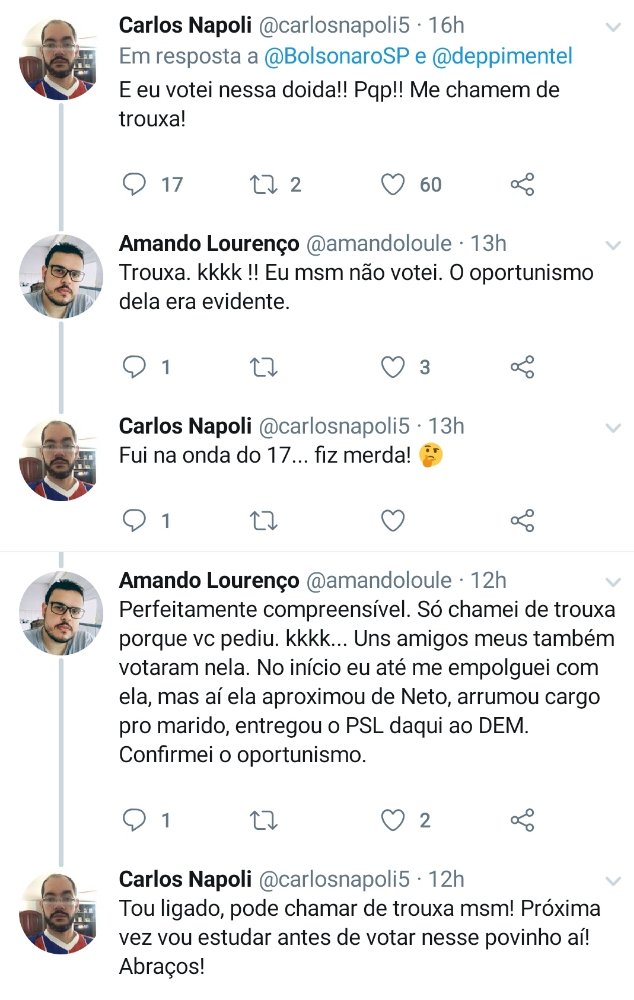Retweet the 'Perfeitamente compreensível' tweet
The height and width of the screenshot is (1000, 634).
262,821
